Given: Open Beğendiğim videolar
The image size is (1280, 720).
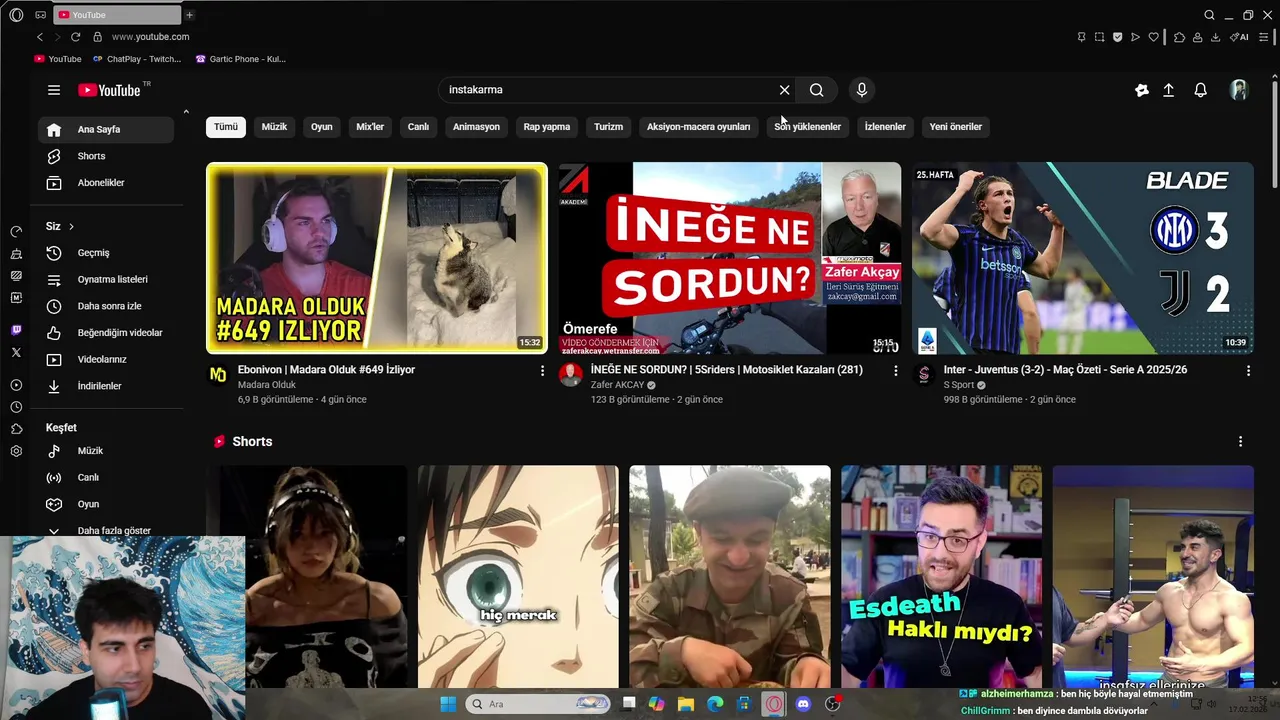Looking at the screenshot, I should tap(106, 332).
